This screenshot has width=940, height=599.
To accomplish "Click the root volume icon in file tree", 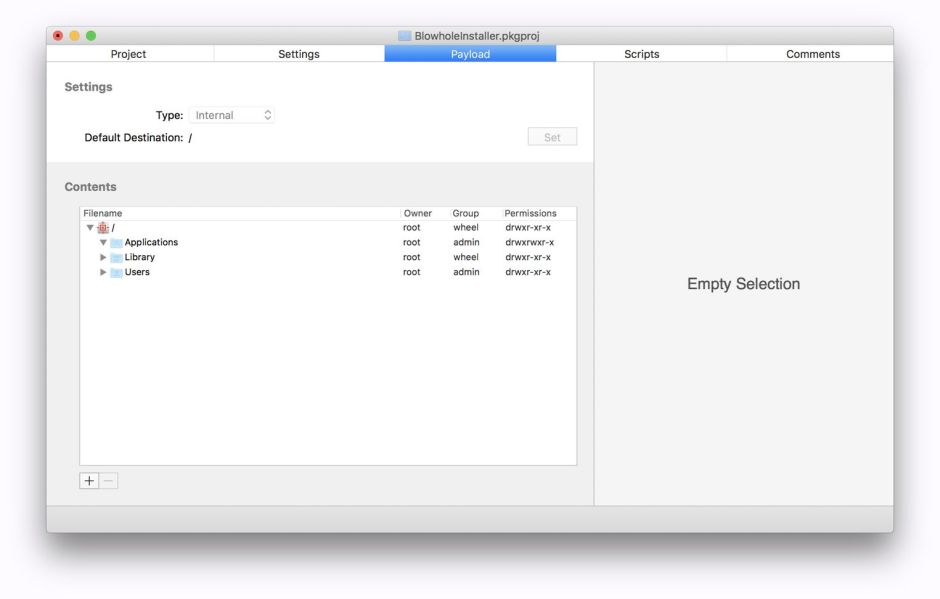I will [x=103, y=228].
